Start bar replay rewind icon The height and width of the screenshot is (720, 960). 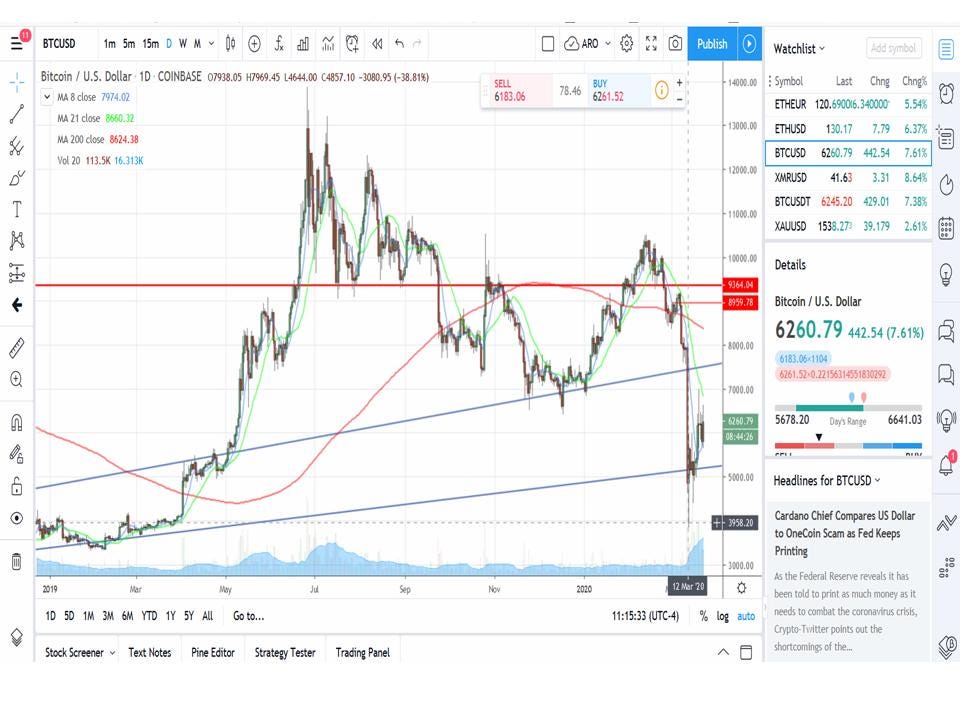point(377,43)
